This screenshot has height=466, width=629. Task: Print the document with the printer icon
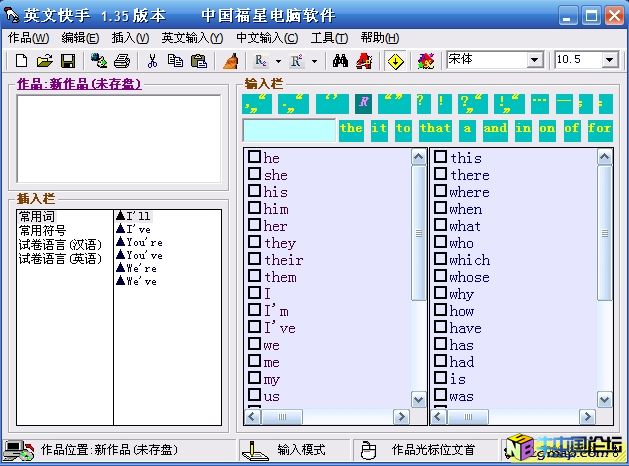(x=122, y=61)
